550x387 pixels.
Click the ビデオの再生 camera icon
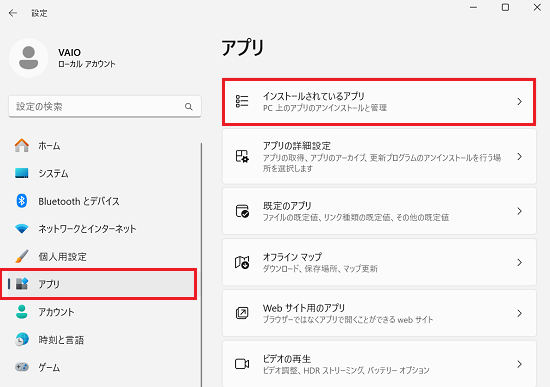click(x=242, y=364)
